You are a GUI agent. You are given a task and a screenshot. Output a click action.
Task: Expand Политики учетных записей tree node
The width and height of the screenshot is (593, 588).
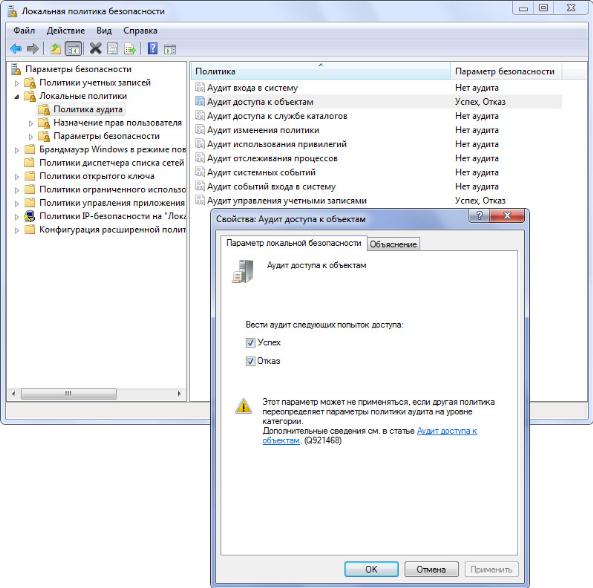pos(17,83)
